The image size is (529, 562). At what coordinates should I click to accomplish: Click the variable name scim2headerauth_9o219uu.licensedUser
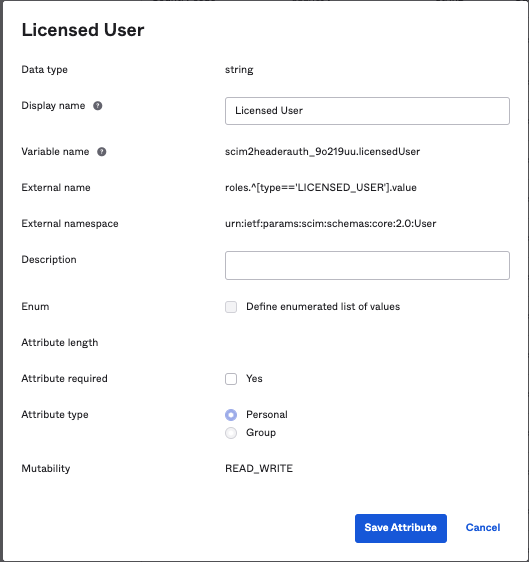[x=322, y=152]
